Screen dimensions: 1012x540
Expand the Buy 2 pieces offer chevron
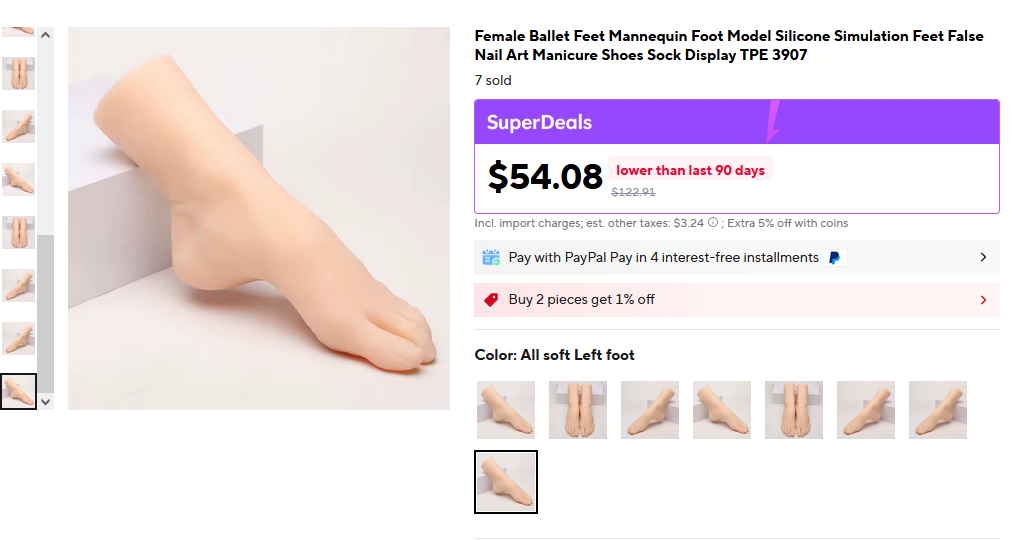[x=983, y=300]
